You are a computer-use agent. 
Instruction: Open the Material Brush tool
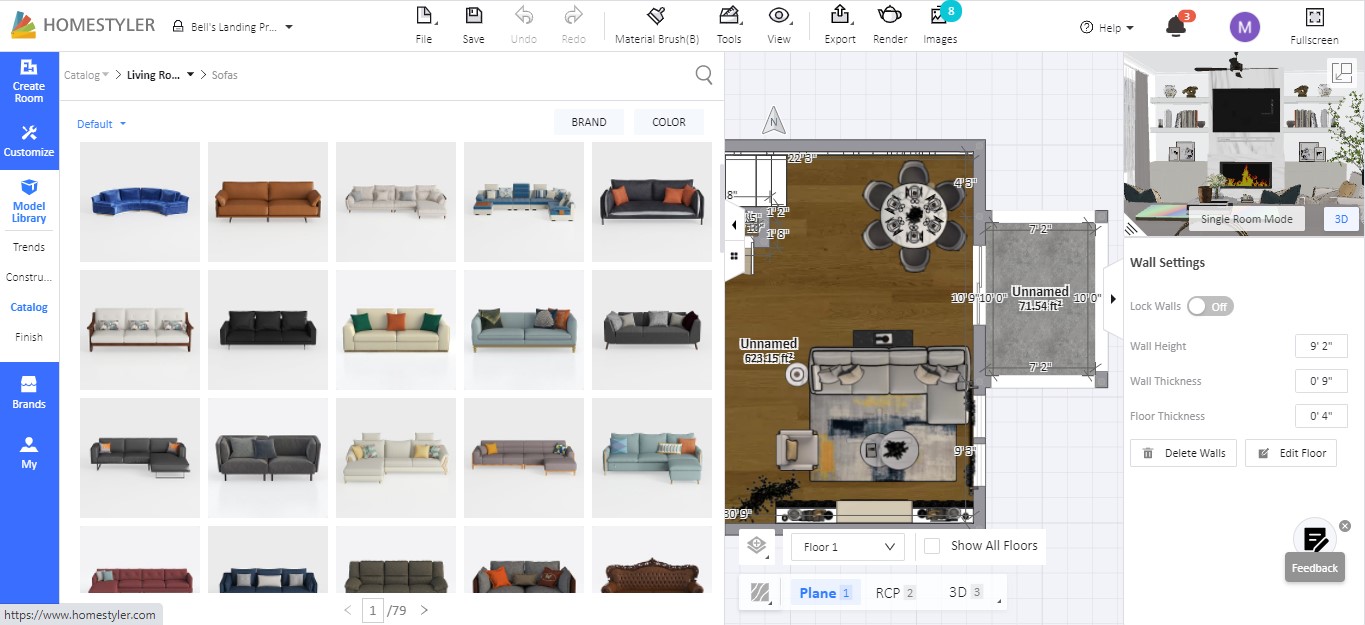coord(656,17)
